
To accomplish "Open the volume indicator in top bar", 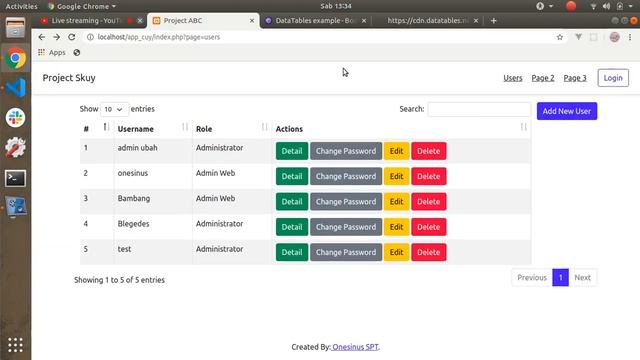I will 607,6.
